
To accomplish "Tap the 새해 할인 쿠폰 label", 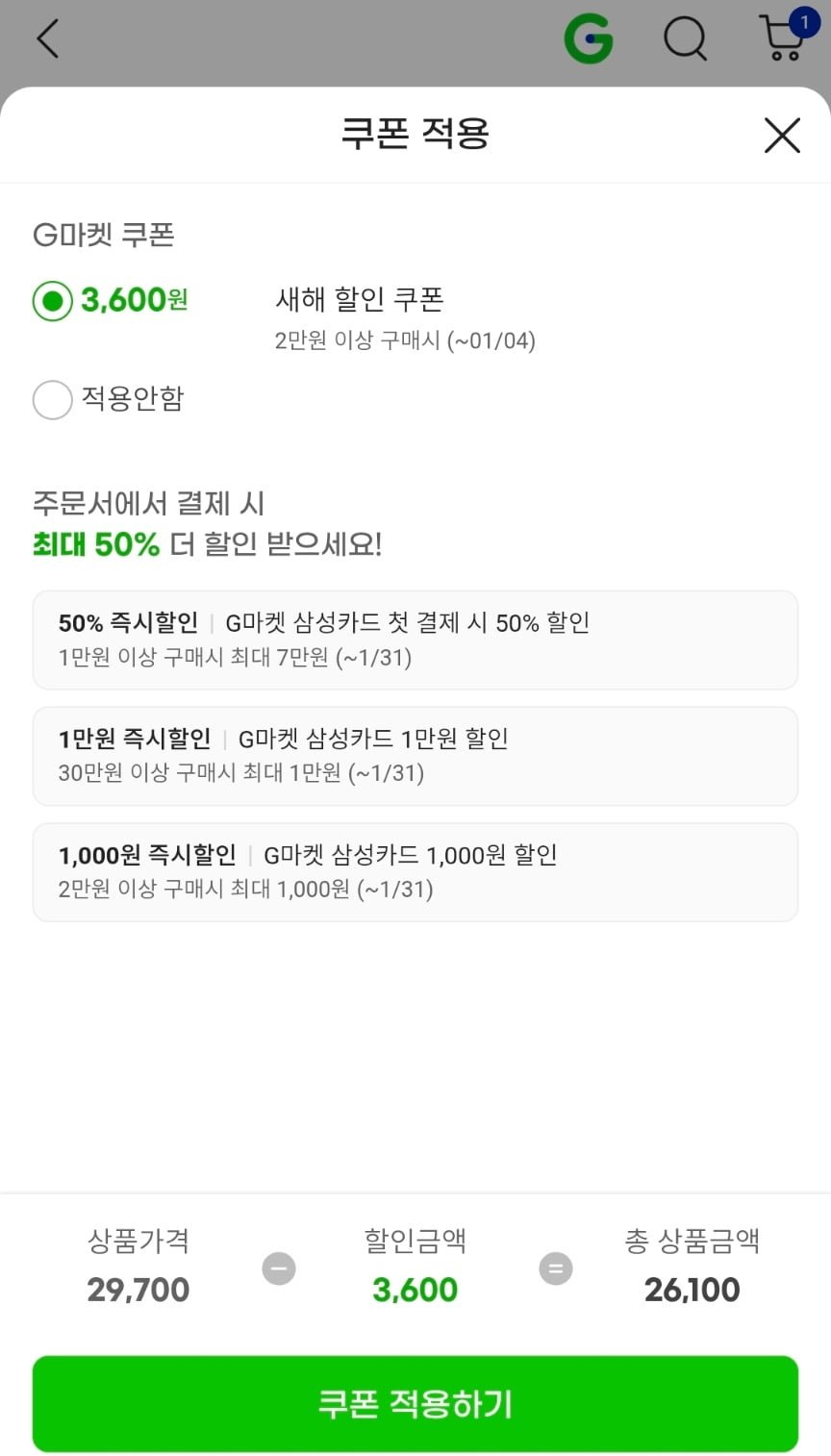I will coord(359,300).
